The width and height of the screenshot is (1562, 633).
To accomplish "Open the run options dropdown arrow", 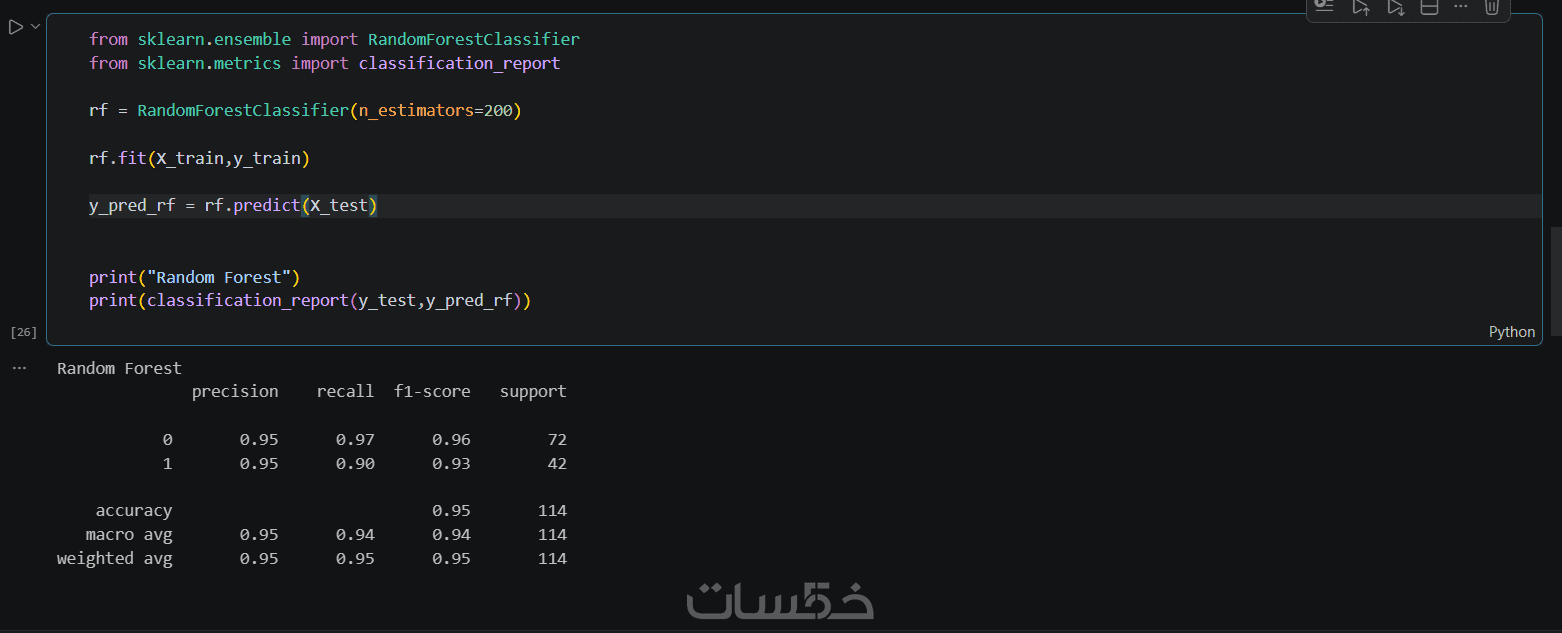I will coord(36,27).
